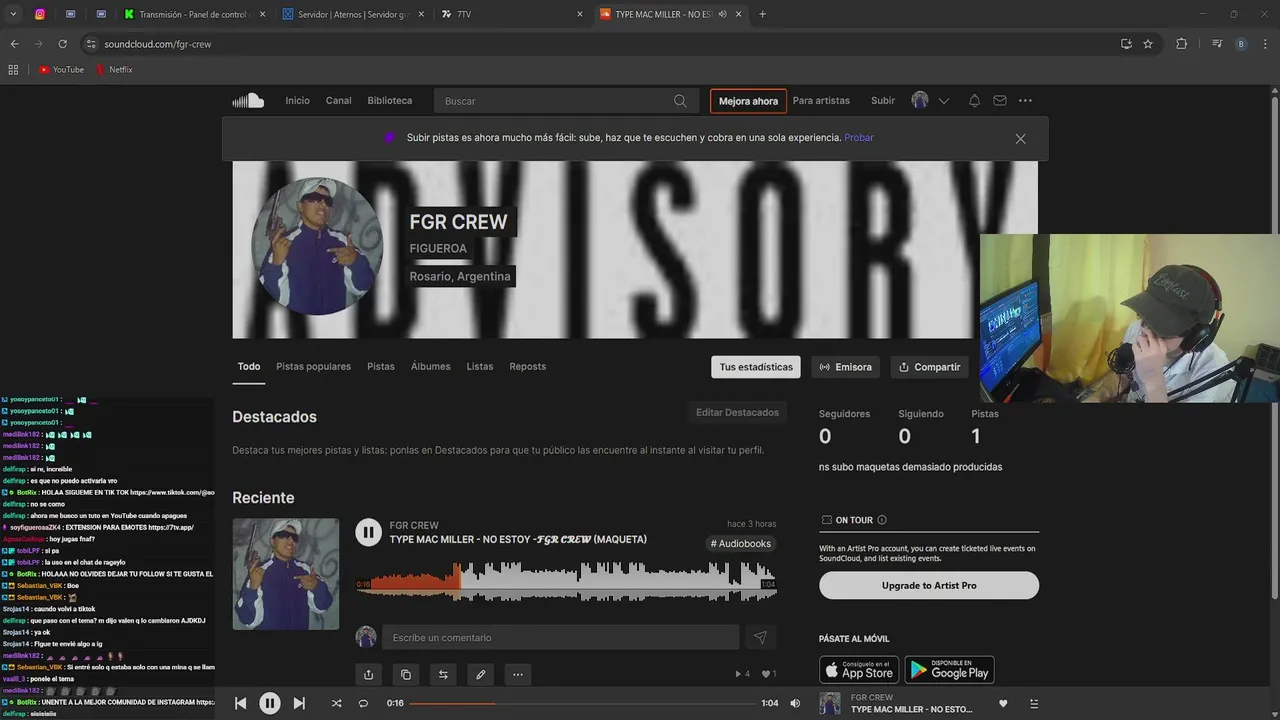Open the Netflix bookmark
This screenshot has width=1280, height=720.
[x=114, y=70]
